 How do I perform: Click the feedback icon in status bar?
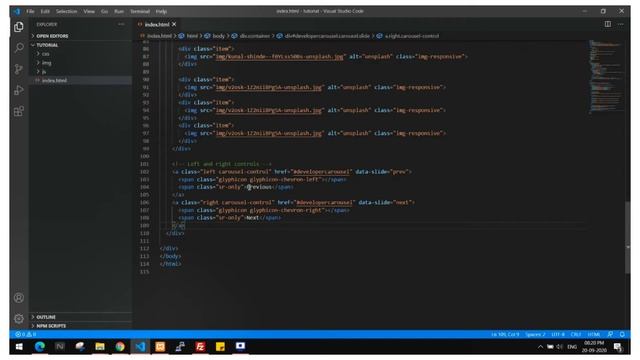(610, 334)
